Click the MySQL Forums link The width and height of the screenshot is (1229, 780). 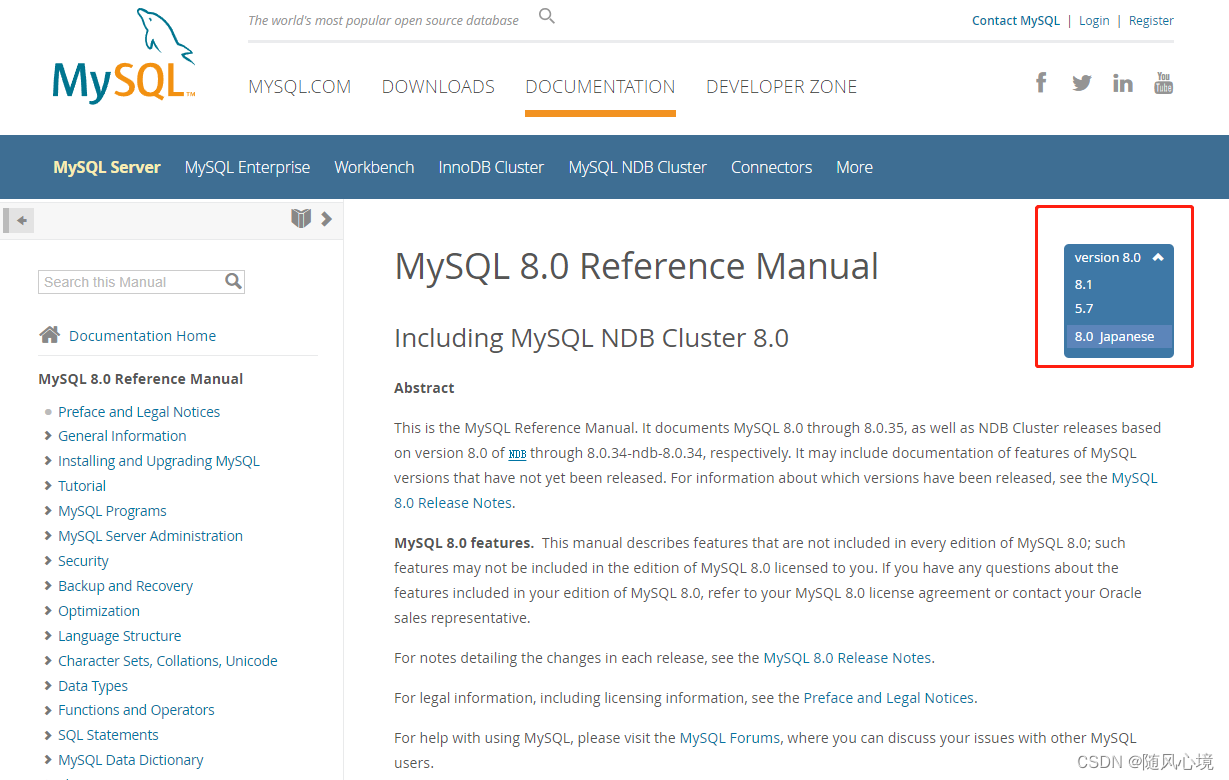pos(730,738)
